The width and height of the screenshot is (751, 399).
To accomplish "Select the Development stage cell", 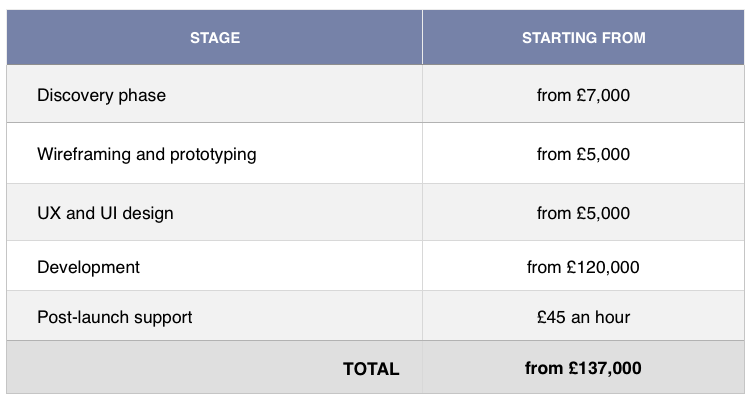I will coord(215,266).
